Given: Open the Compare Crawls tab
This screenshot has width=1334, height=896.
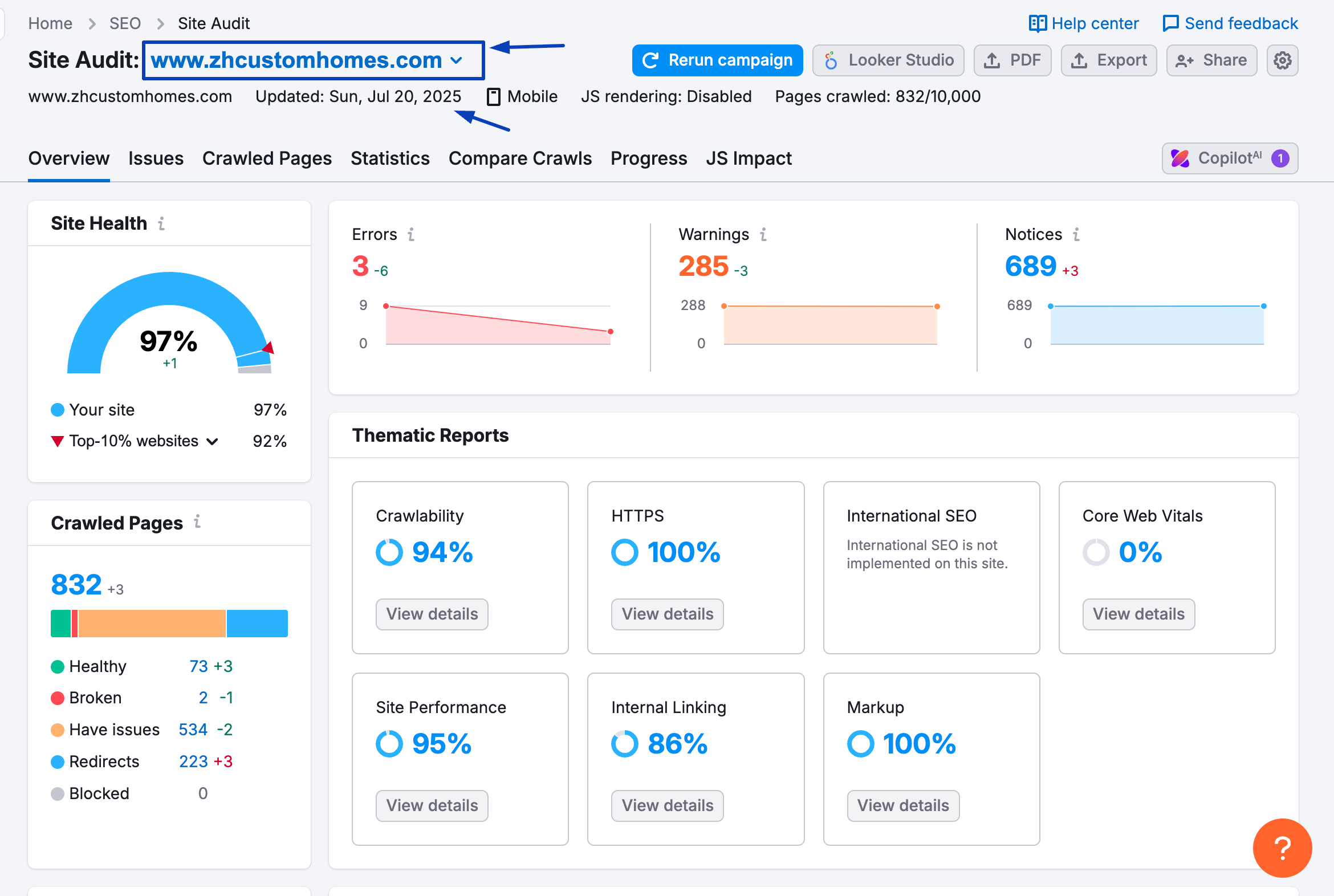Looking at the screenshot, I should click(x=519, y=158).
